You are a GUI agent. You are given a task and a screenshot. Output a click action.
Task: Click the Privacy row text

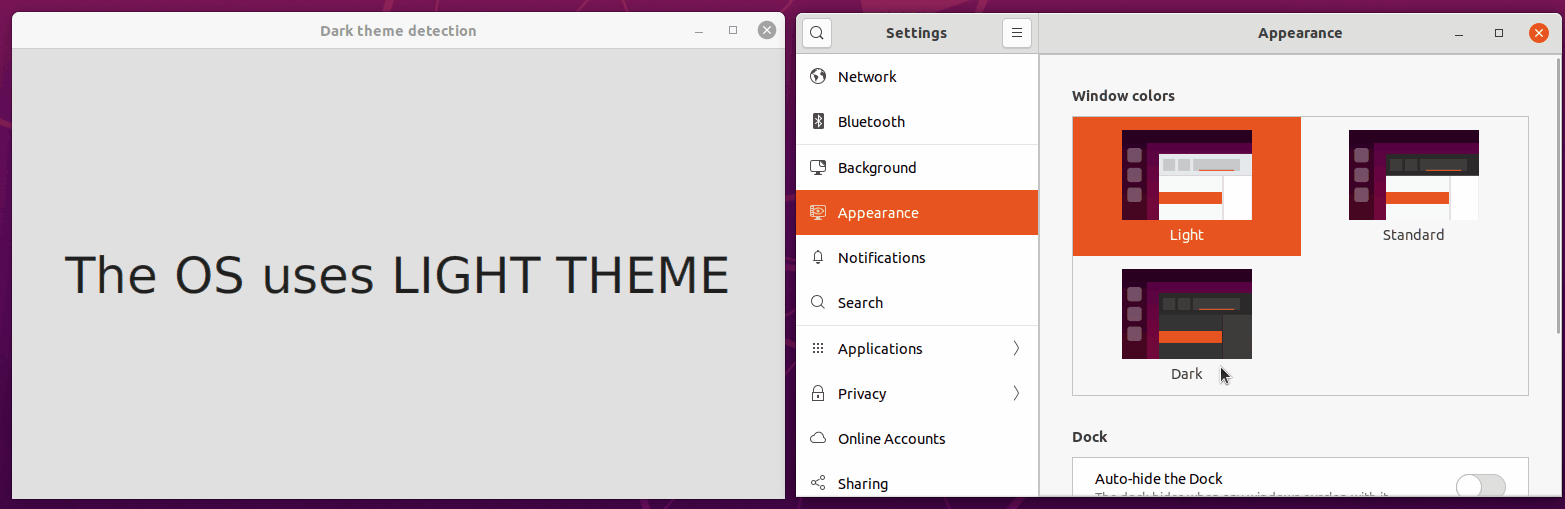[862, 394]
